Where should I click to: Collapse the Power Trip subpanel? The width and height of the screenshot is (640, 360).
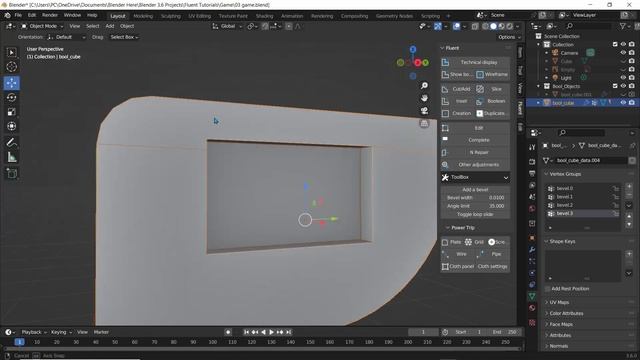463,228
